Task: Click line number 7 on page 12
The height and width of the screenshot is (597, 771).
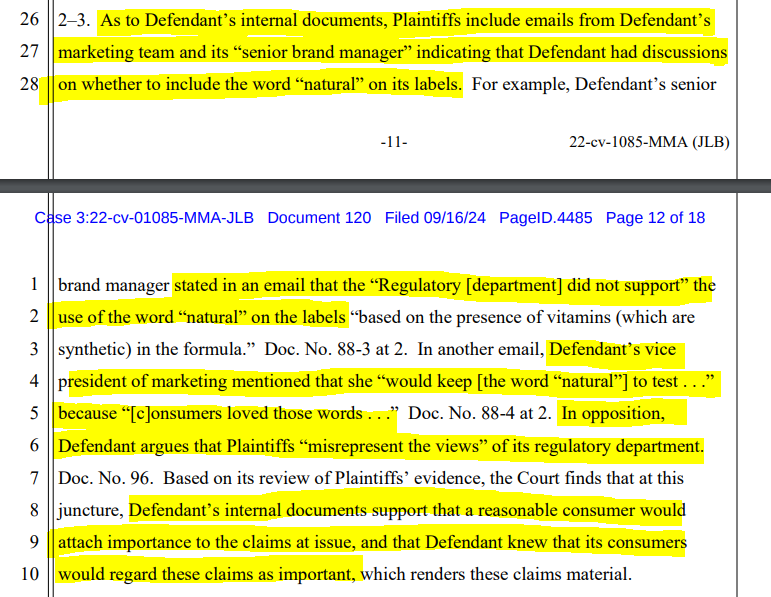Action: [34, 478]
